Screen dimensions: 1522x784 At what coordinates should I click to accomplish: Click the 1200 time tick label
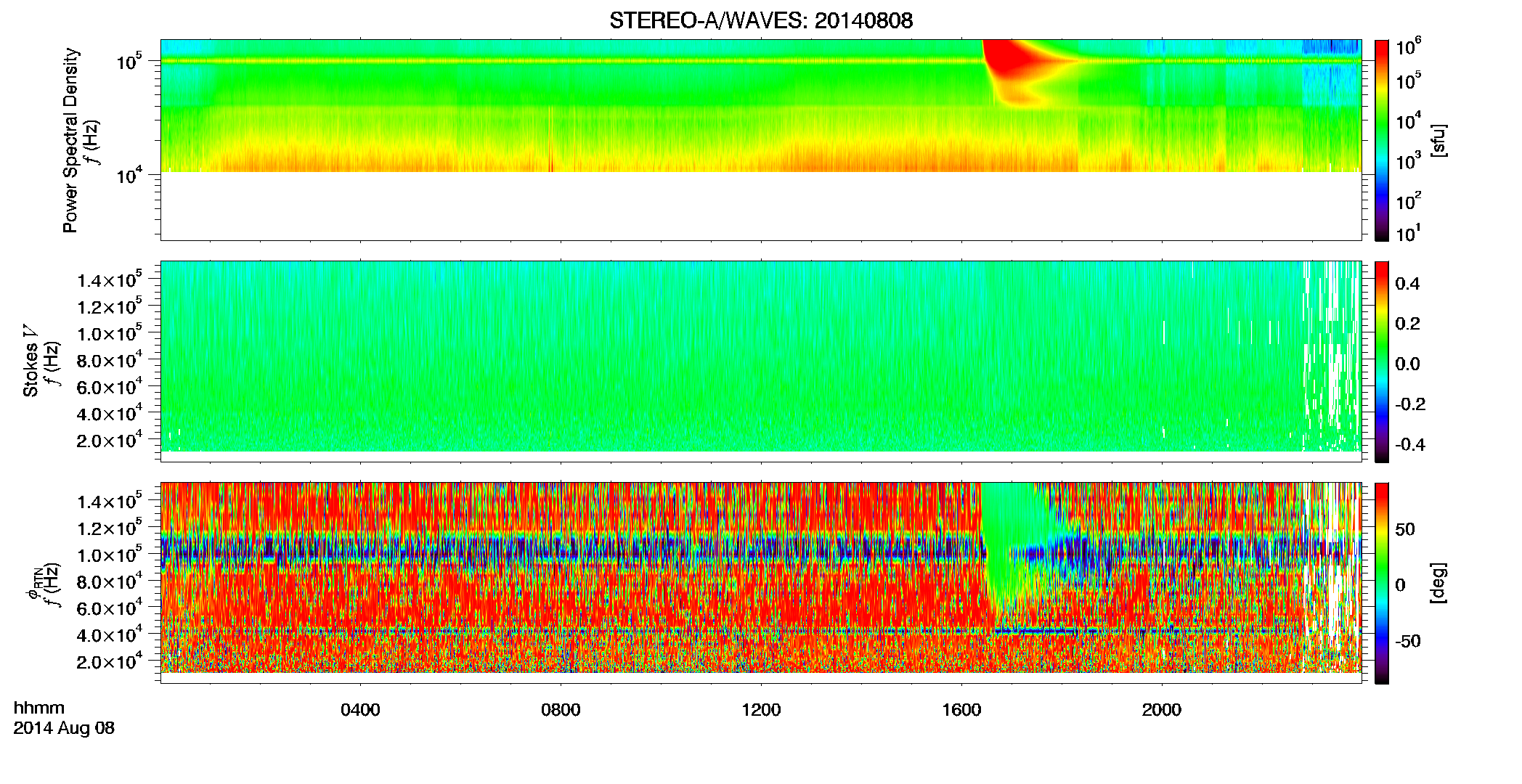tap(761, 710)
